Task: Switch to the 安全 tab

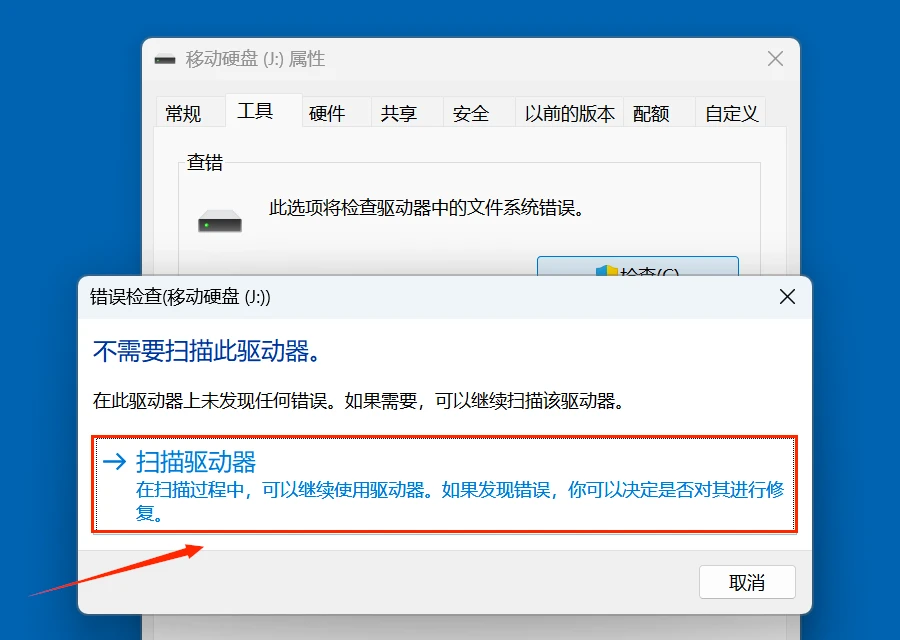Action: 470,113
